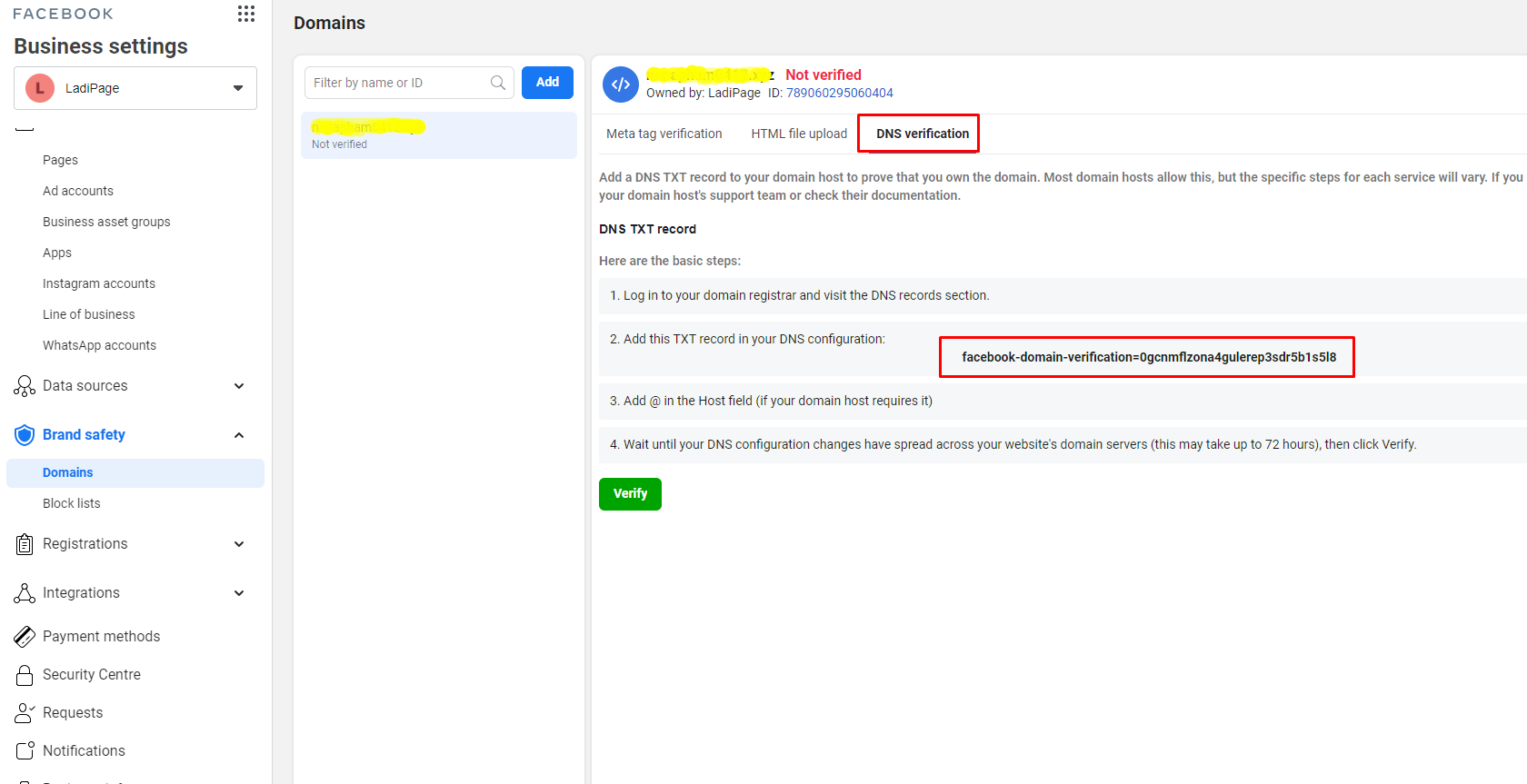
Task: Open Block lists in sidebar
Action: (72, 503)
